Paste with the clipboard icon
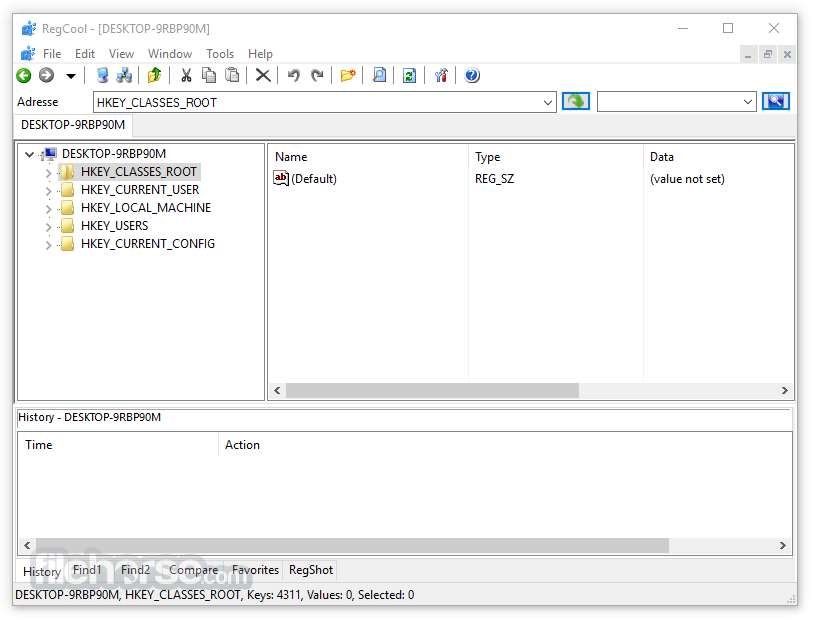Image resolution: width=813 pixels, height=620 pixels. click(232, 76)
